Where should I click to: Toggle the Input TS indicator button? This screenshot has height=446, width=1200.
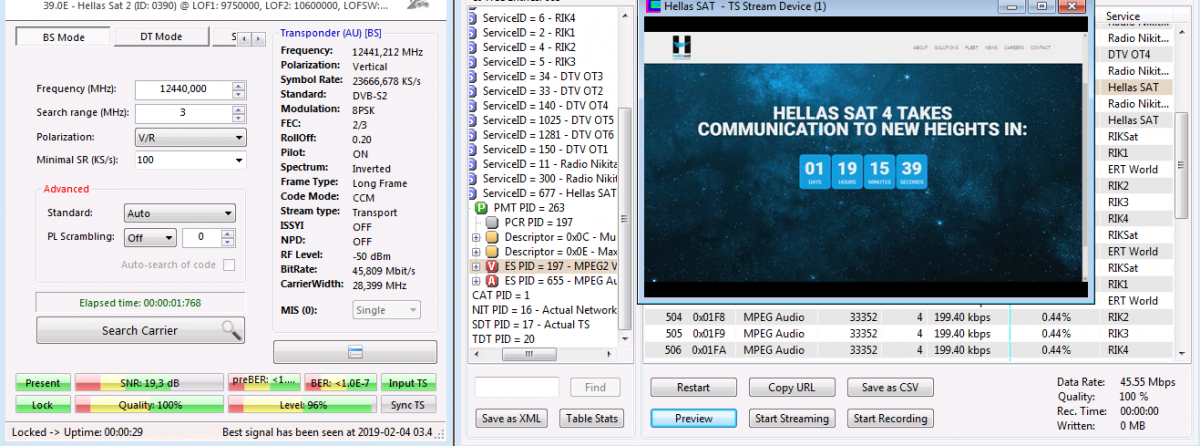(408, 383)
